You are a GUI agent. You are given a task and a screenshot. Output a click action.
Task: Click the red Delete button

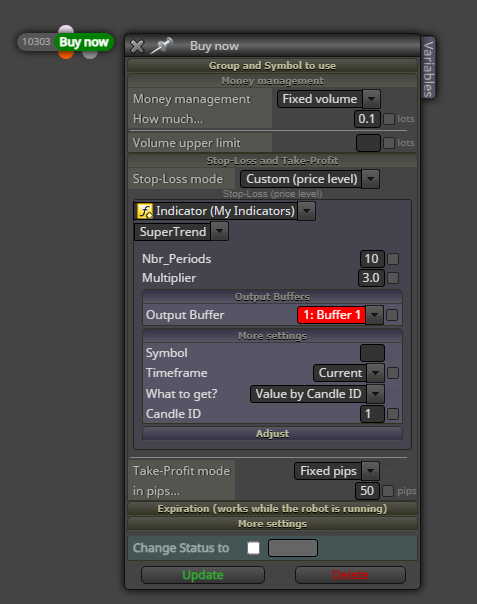coord(350,575)
